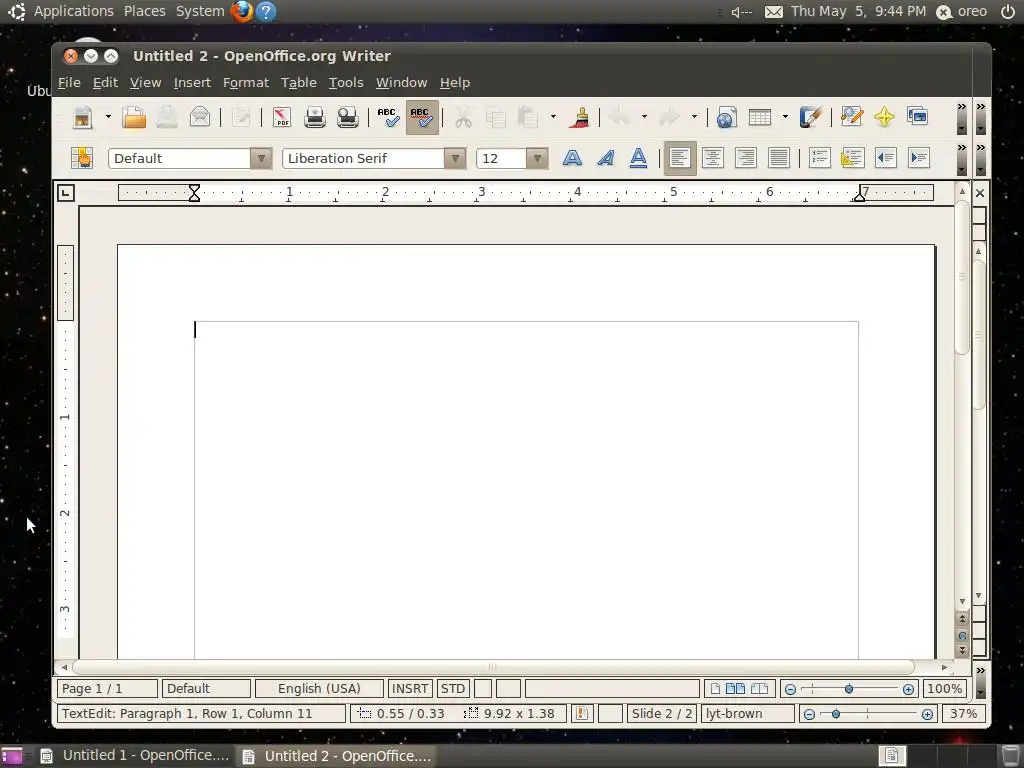This screenshot has height=768, width=1024.
Task: Run Spelling and Grammar check
Action: click(x=389, y=118)
